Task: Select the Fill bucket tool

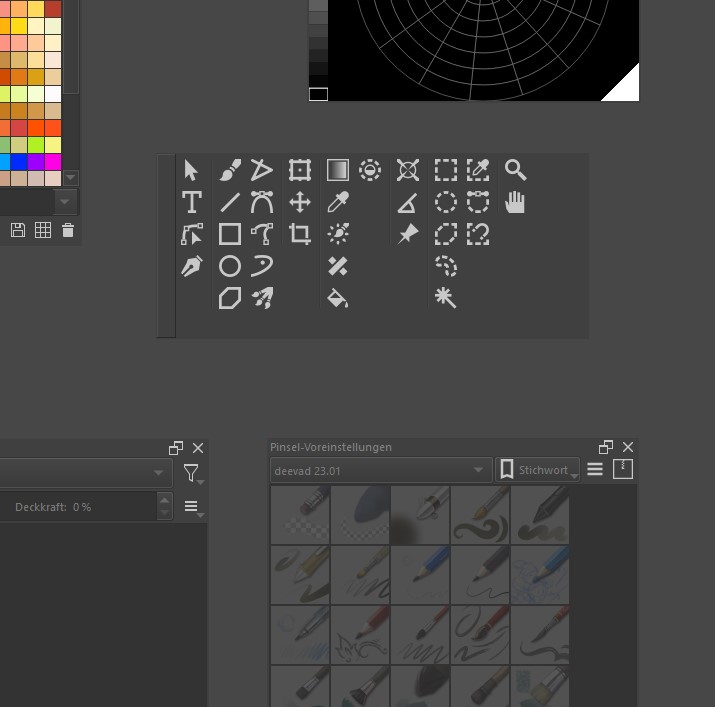Action: coord(338,298)
